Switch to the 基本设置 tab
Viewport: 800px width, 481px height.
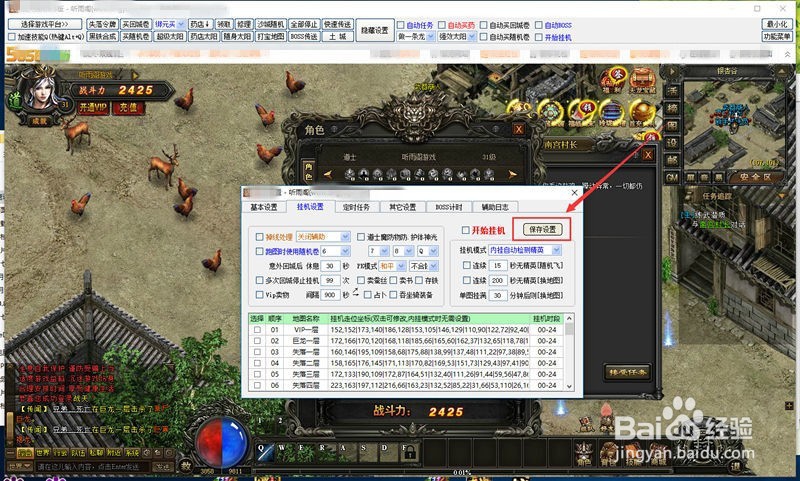[264, 207]
